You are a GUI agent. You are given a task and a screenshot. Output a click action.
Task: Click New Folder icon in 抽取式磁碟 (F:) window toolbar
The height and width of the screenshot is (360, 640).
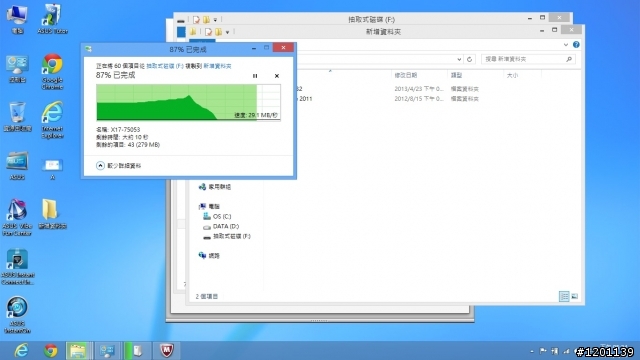click(207, 20)
